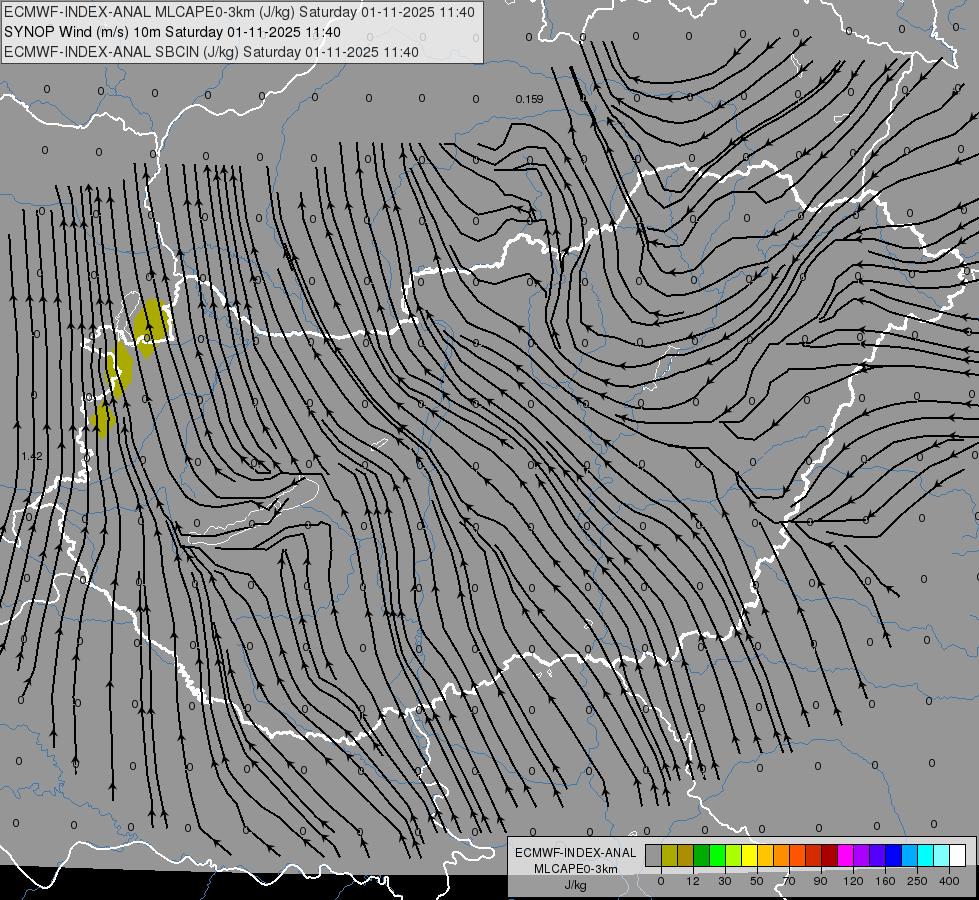Click the legend tick label 12

point(693,880)
